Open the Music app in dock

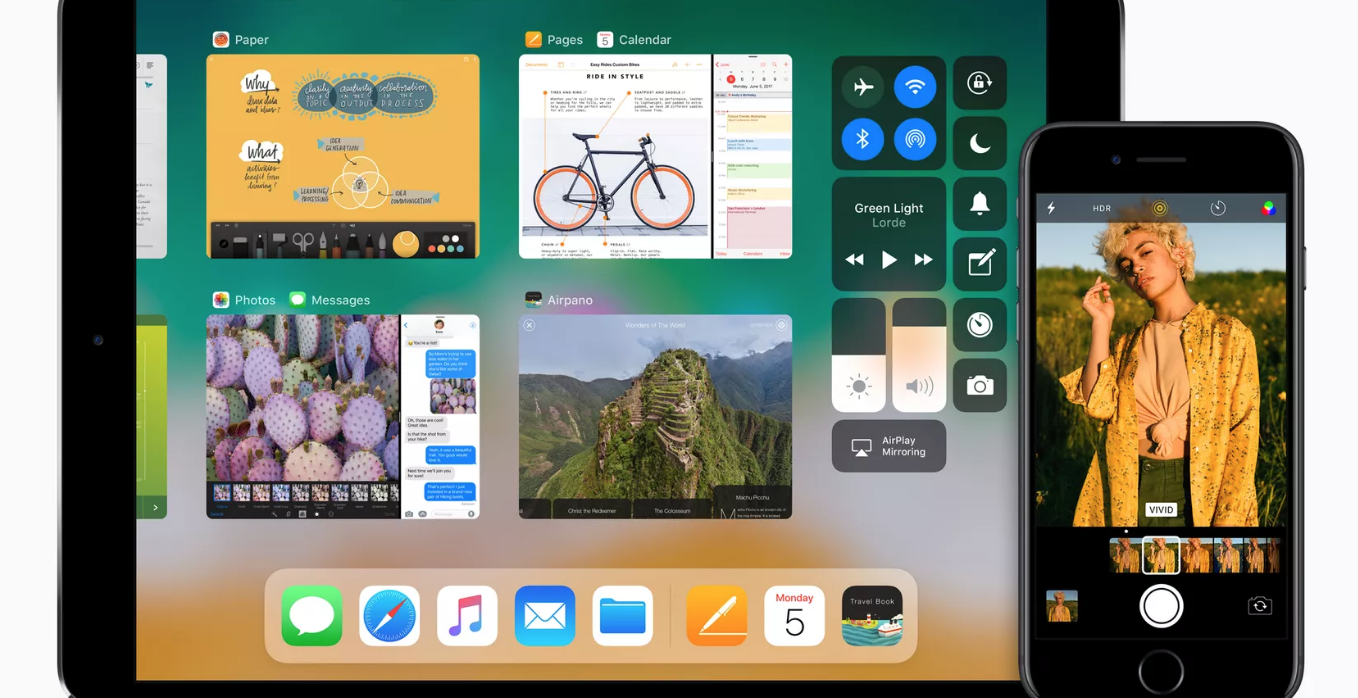467,616
